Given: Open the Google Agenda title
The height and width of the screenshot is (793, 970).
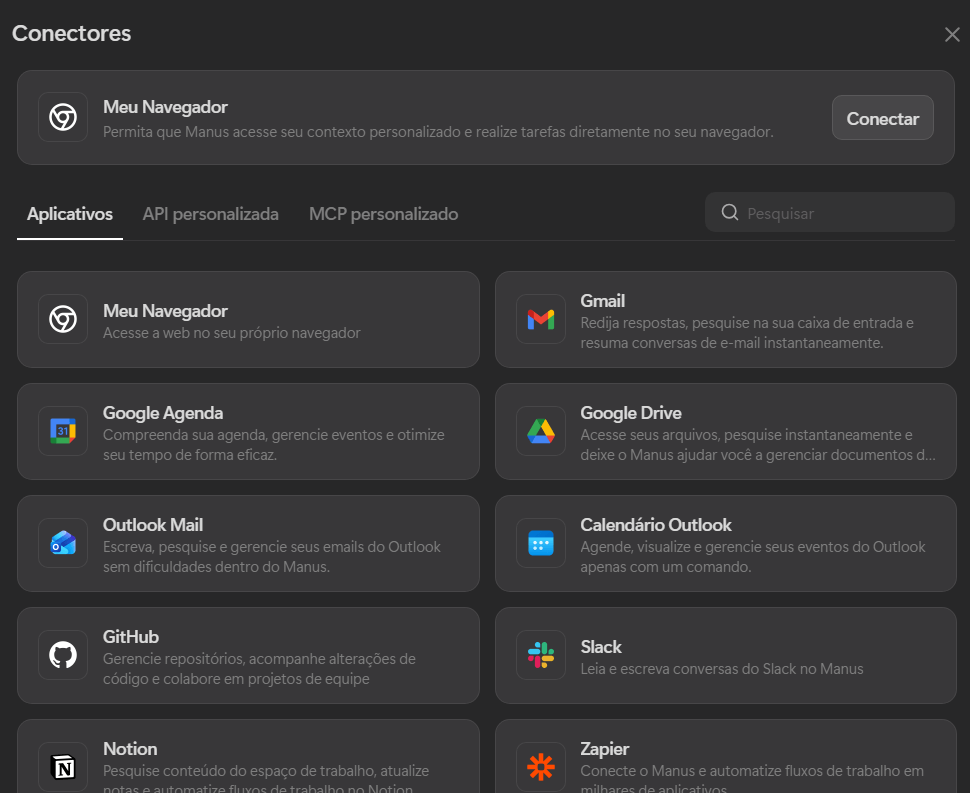Looking at the screenshot, I should pos(163,413).
